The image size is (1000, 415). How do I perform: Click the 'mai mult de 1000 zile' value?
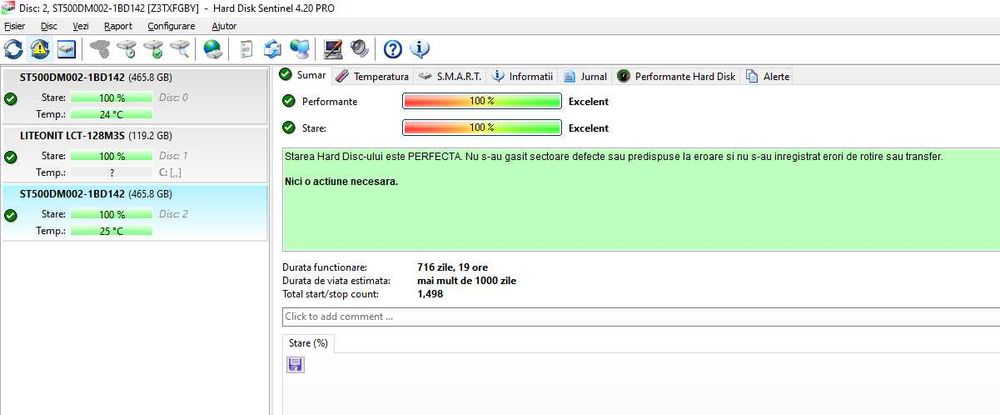tap(466, 280)
